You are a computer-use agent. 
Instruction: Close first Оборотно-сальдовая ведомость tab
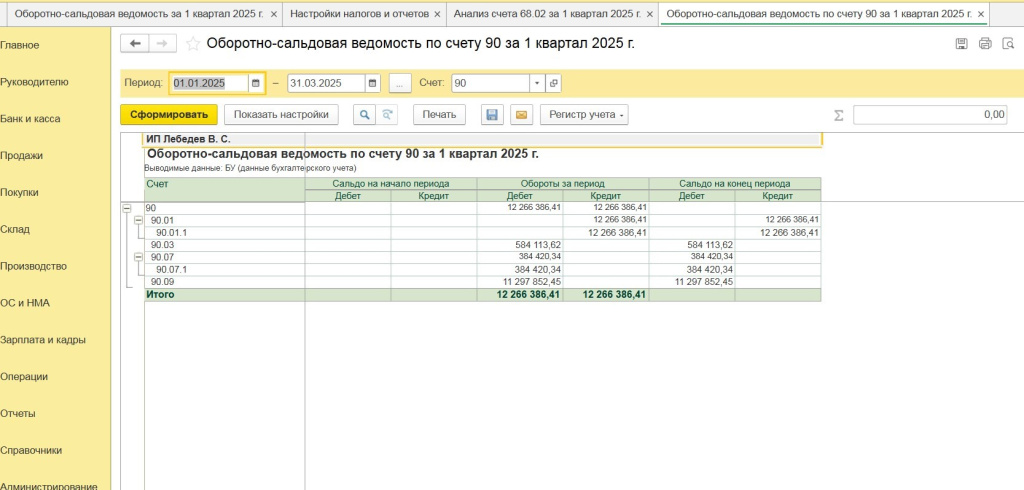(273, 14)
